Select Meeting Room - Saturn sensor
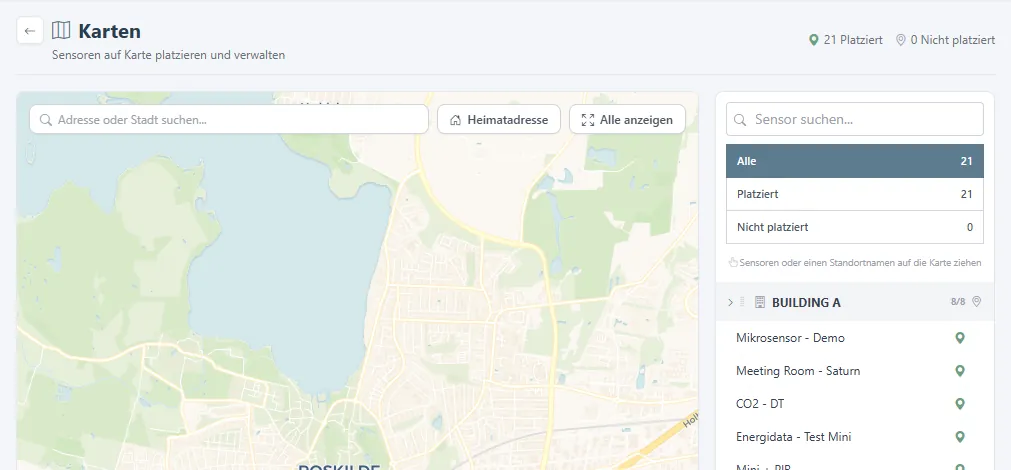 click(x=798, y=371)
